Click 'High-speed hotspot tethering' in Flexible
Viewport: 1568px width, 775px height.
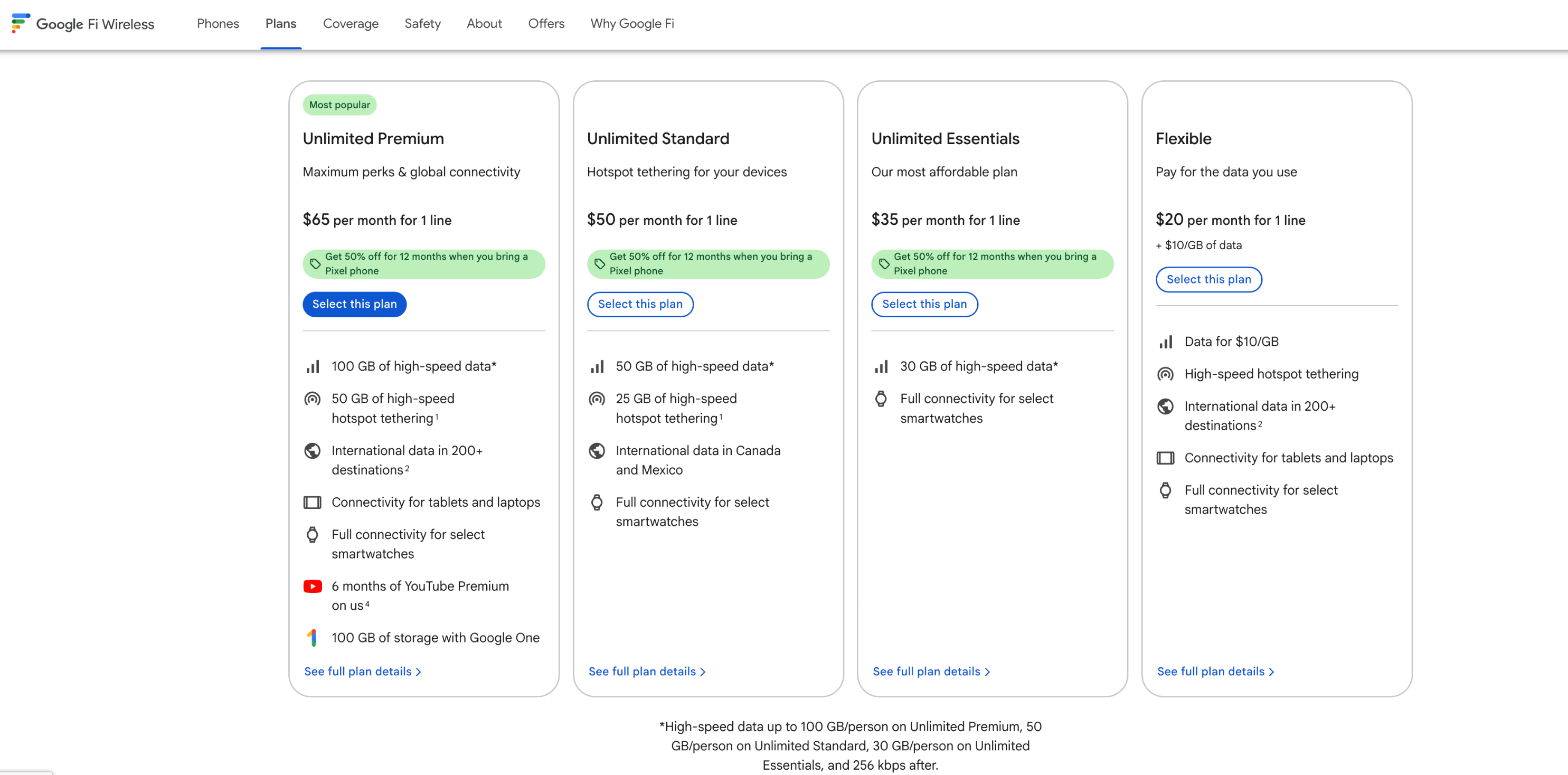1271,374
